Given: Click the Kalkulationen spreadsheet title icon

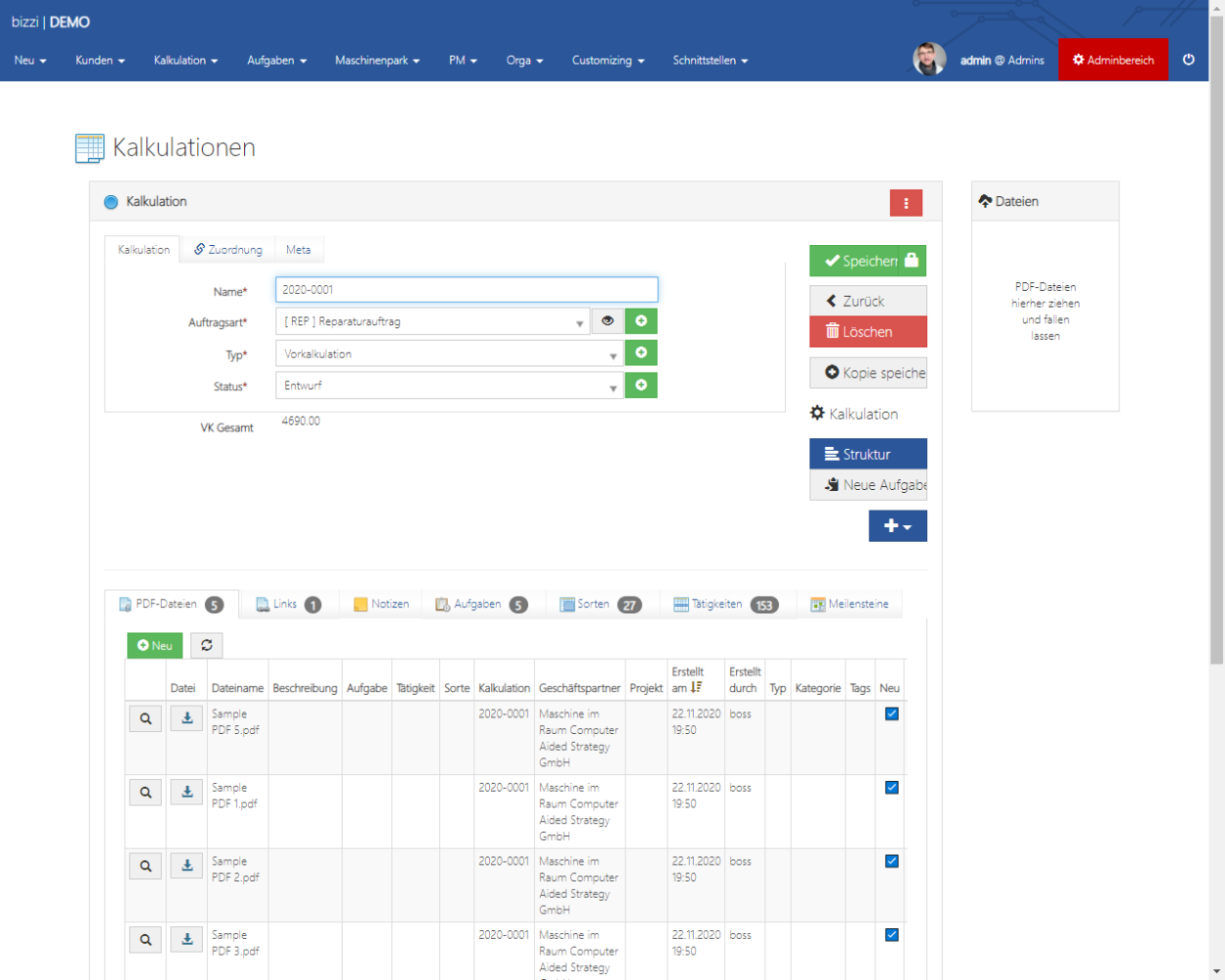Looking at the screenshot, I should (x=89, y=148).
